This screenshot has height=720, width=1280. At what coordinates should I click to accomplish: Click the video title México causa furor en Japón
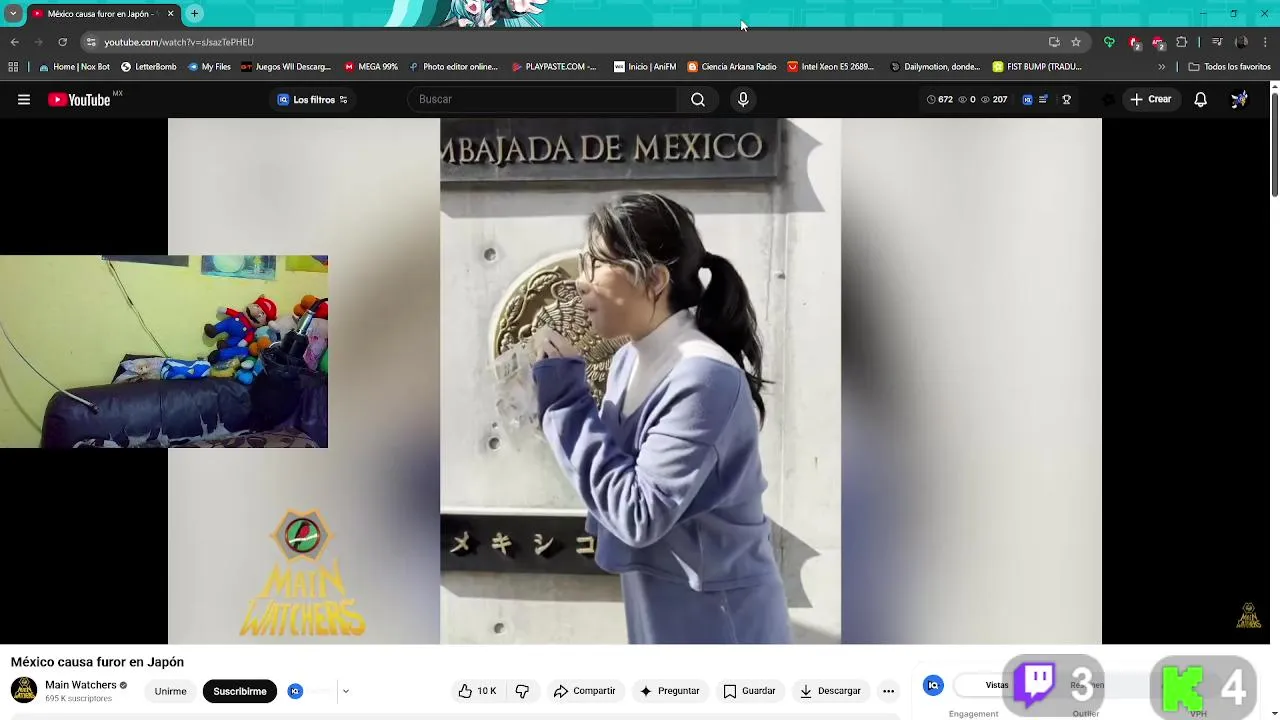coord(97,662)
